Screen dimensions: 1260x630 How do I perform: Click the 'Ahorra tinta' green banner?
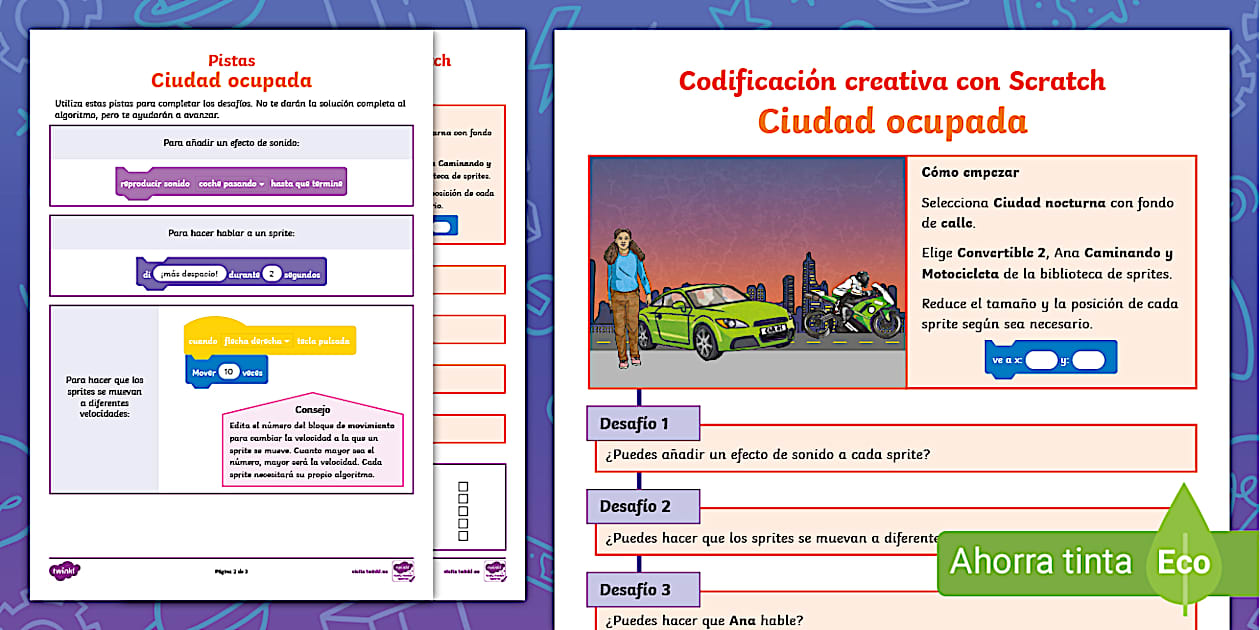(x=1040, y=562)
